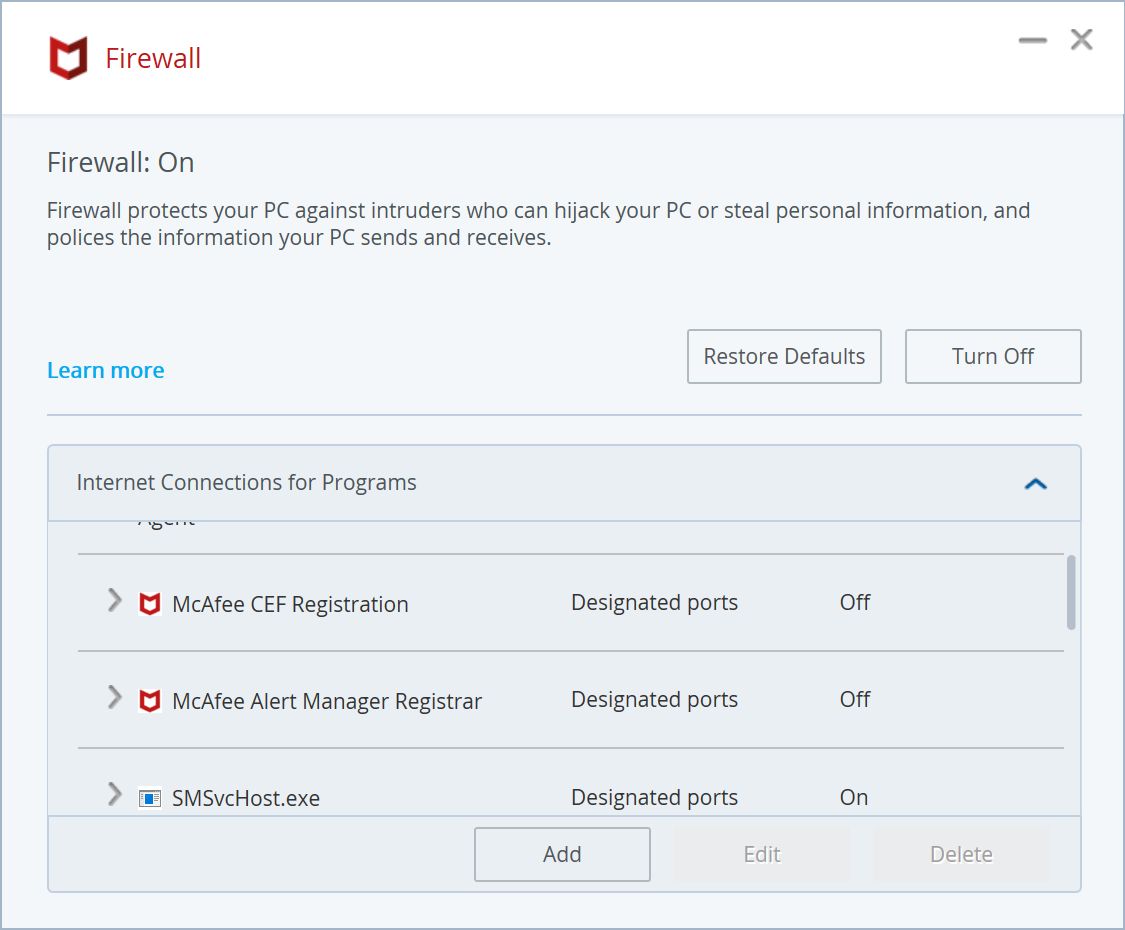The image size is (1125, 930).
Task: Close the Firewall window
Action: click(1081, 39)
